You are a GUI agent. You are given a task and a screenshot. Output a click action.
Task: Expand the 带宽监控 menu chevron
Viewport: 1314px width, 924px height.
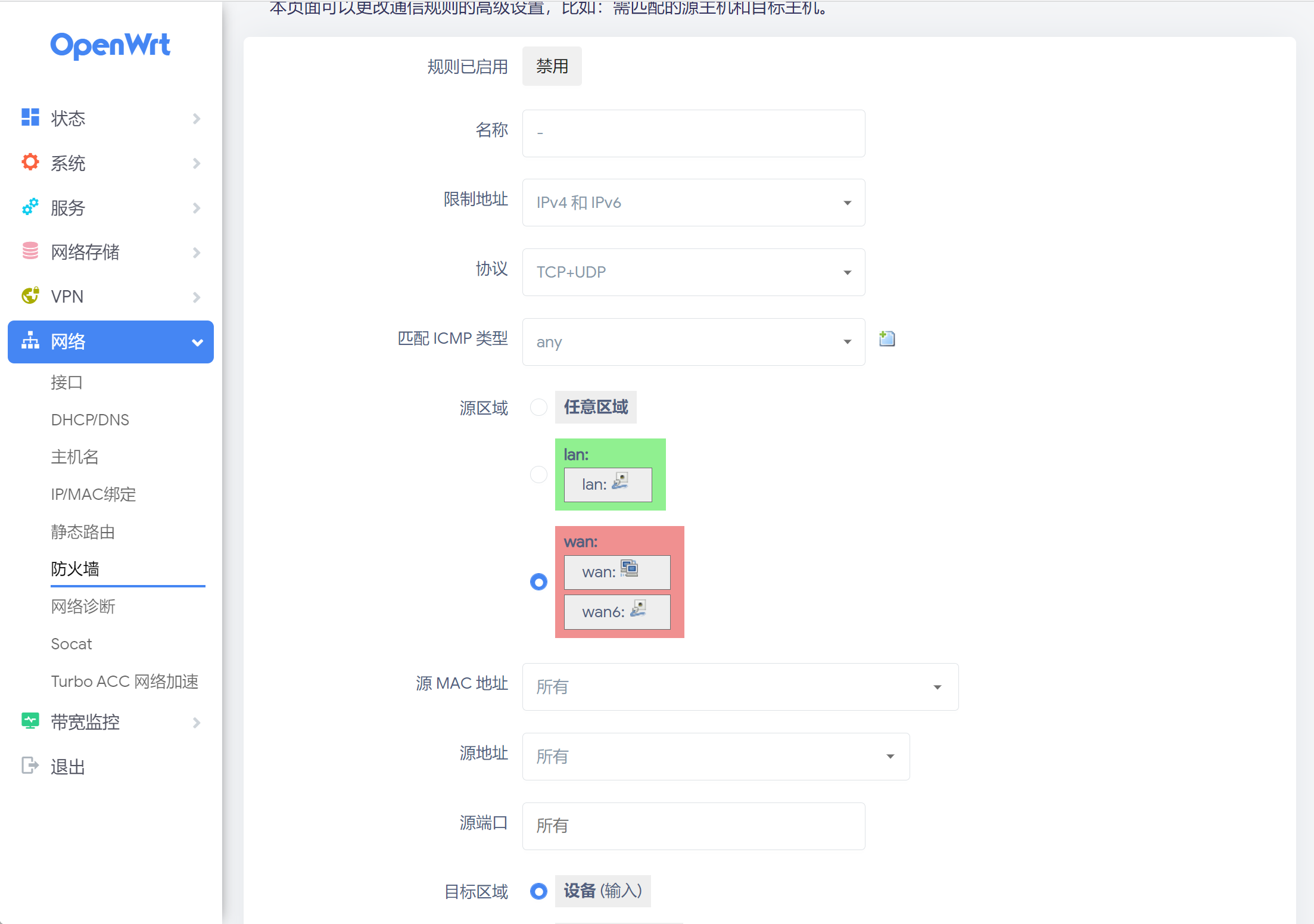coord(197,723)
